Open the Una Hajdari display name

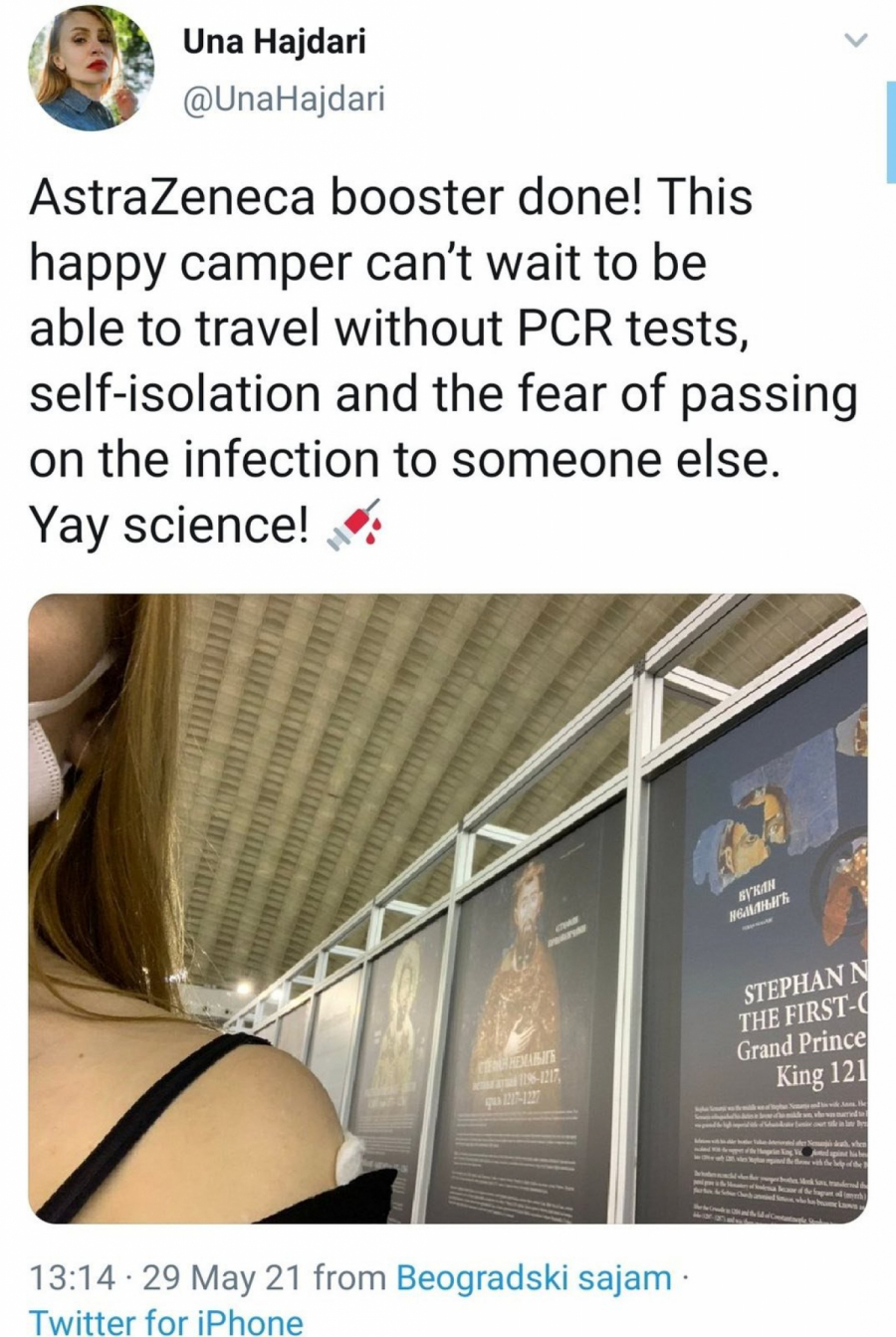tap(275, 42)
